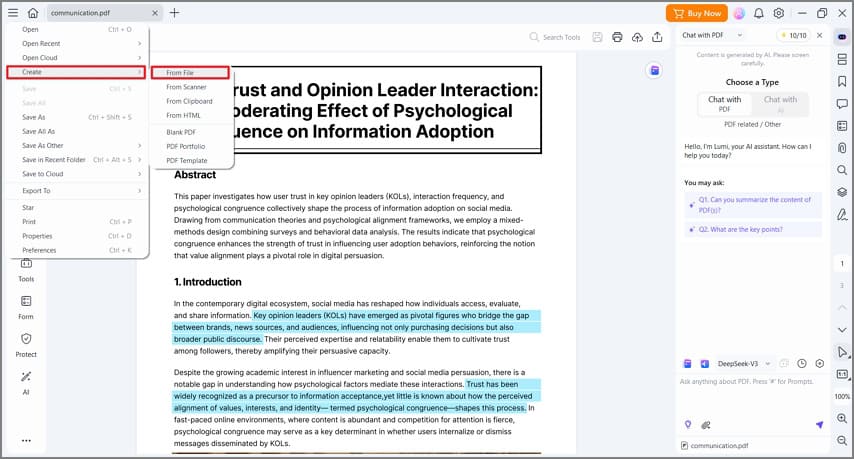Open the Layers panel
Viewport: 854px width, 459px height.
pos(842,192)
